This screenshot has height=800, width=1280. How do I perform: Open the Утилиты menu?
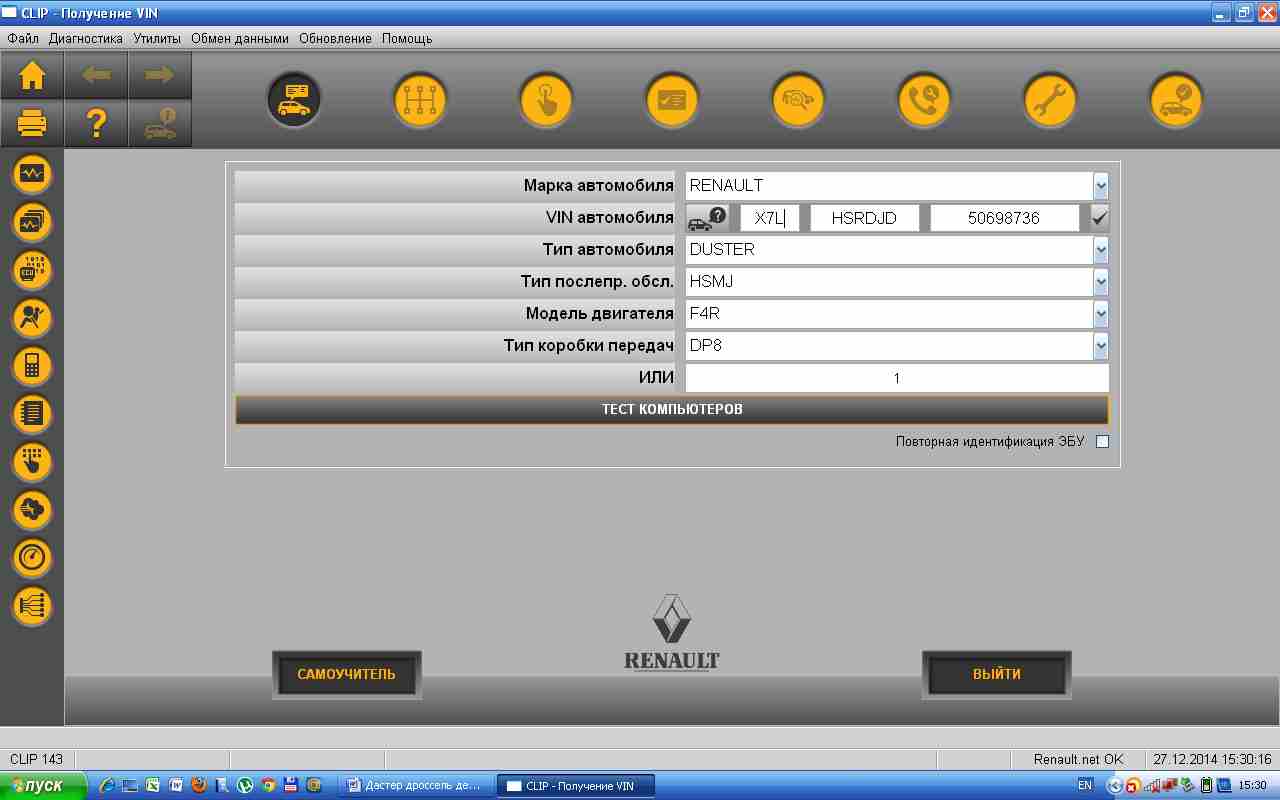pos(157,39)
